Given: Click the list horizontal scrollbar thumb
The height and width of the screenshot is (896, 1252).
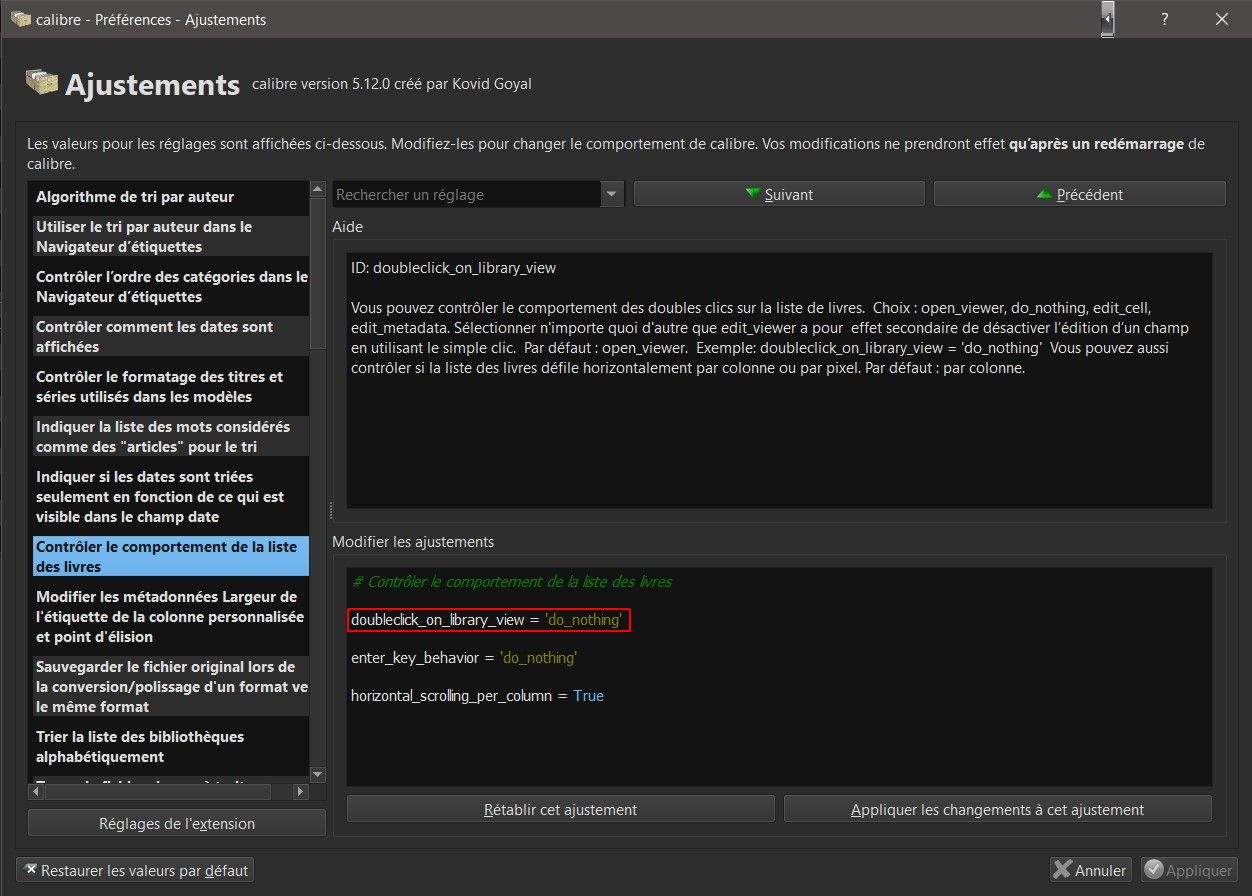Looking at the screenshot, I should pos(160,792).
